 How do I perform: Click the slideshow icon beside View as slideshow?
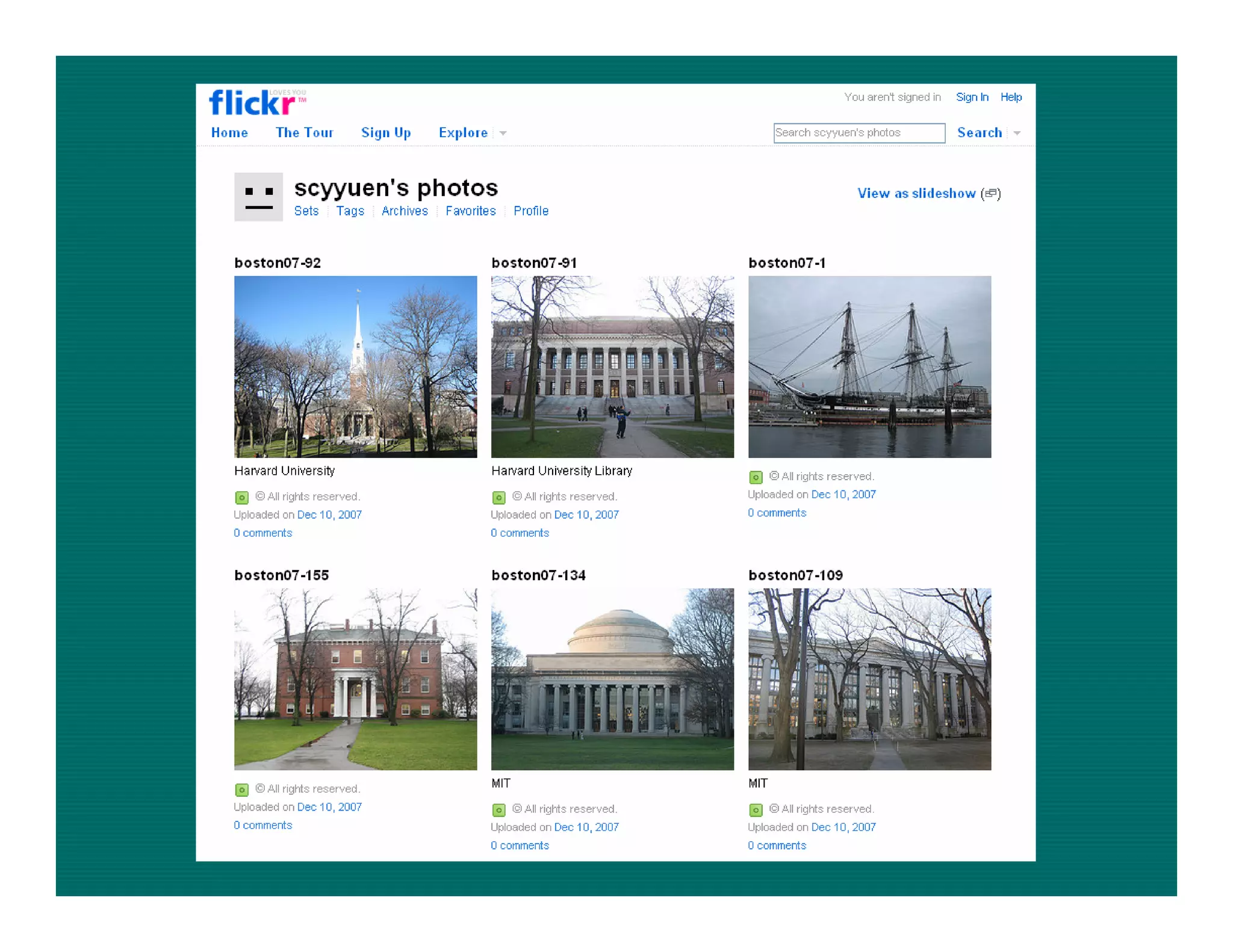coord(990,194)
